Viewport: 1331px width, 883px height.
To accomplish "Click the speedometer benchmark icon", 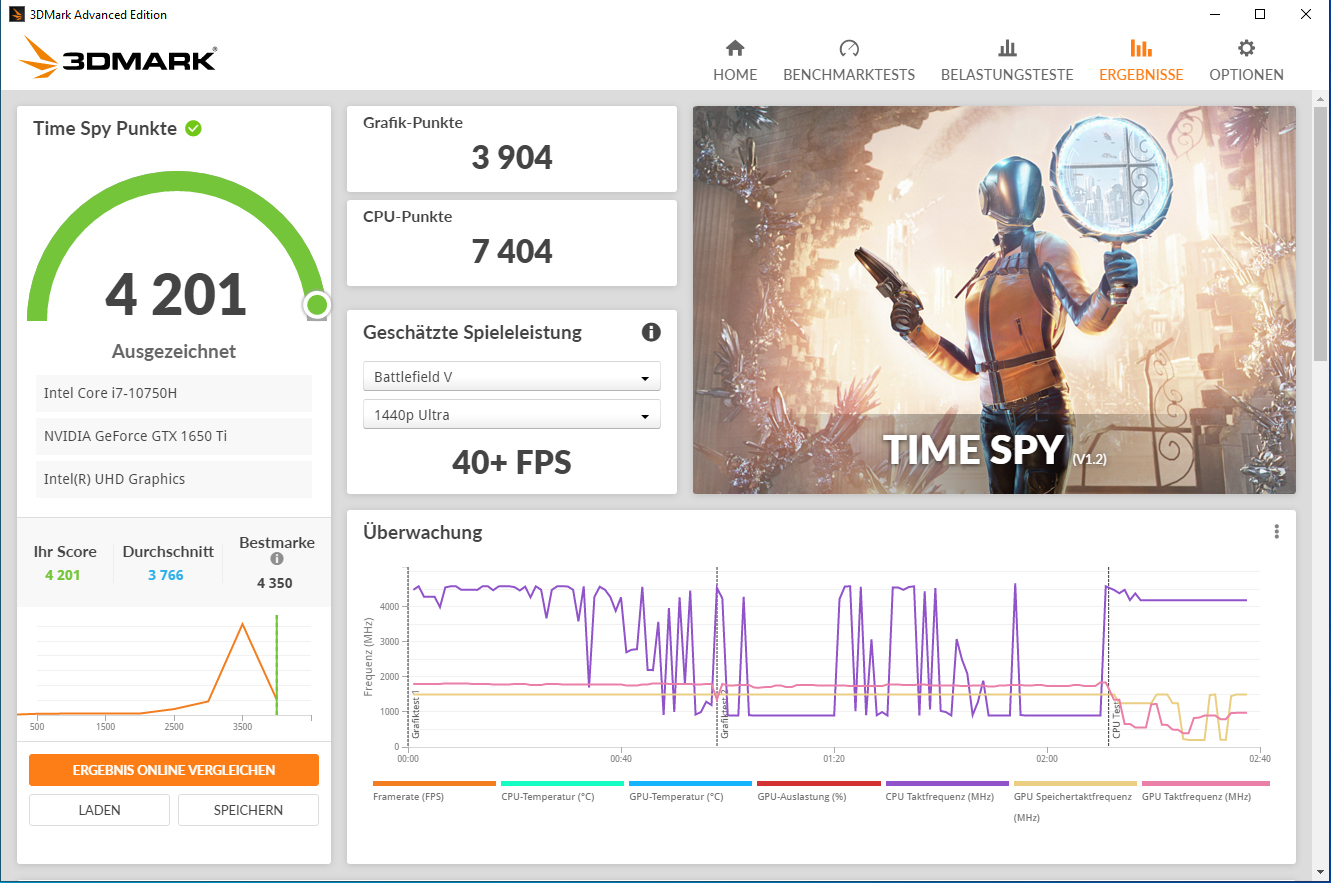I will 849,48.
